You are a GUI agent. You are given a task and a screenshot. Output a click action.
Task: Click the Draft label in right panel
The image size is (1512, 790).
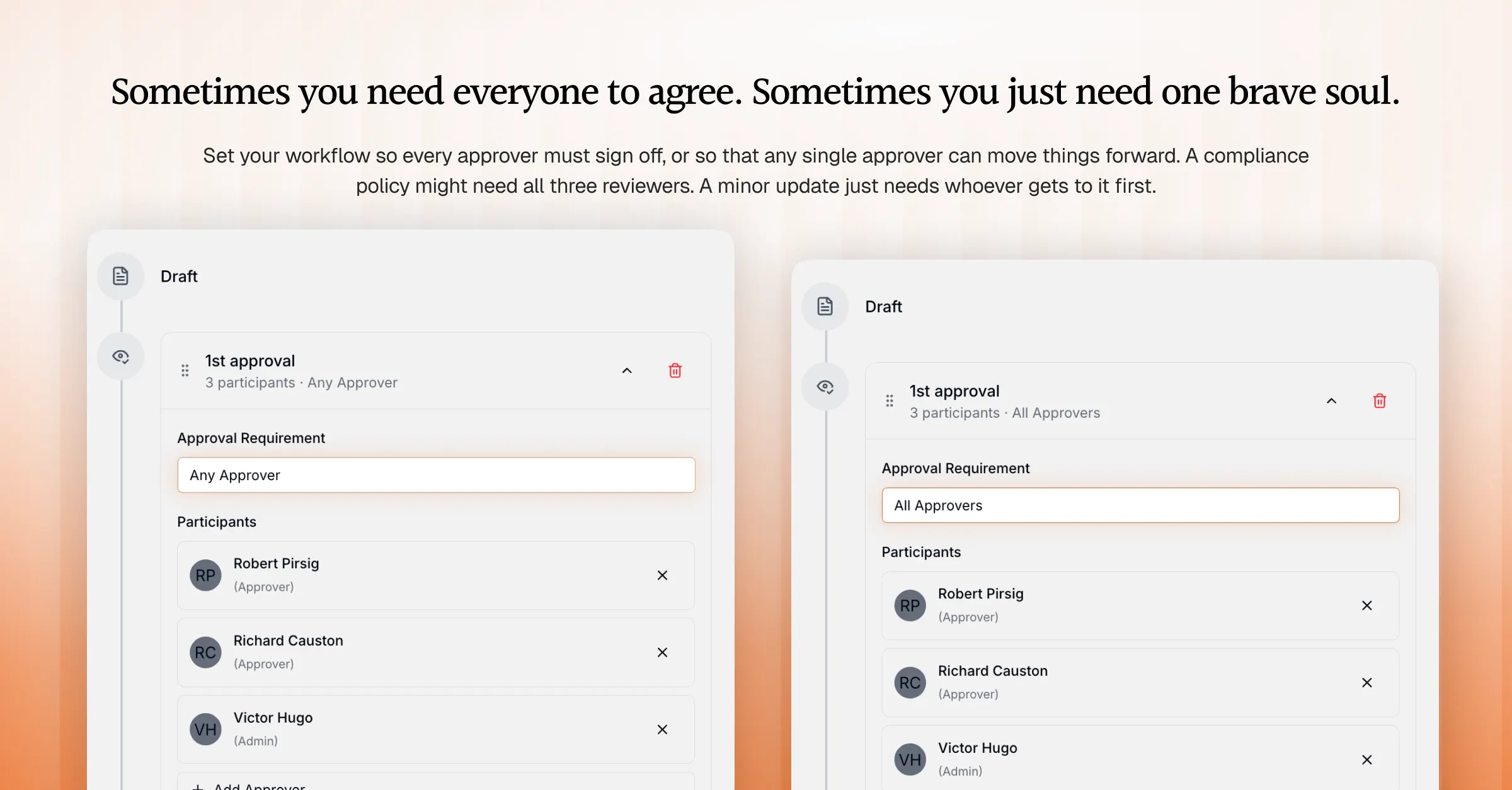click(883, 307)
